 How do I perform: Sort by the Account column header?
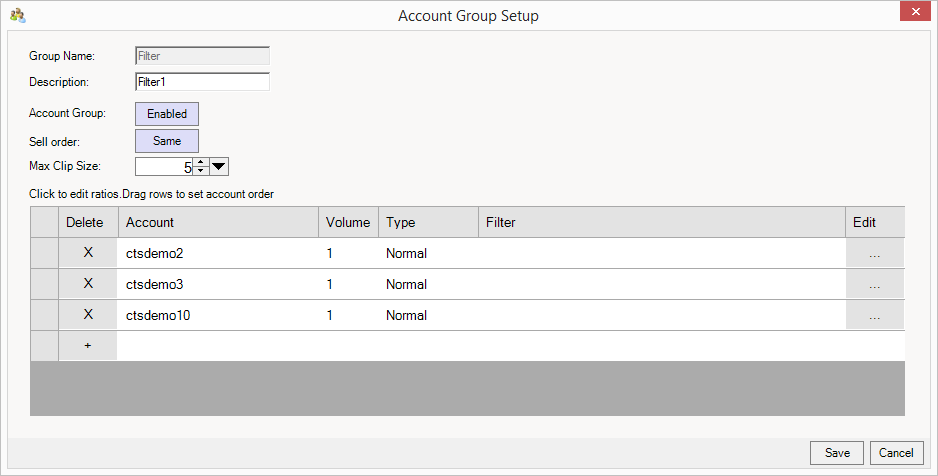click(x=218, y=222)
